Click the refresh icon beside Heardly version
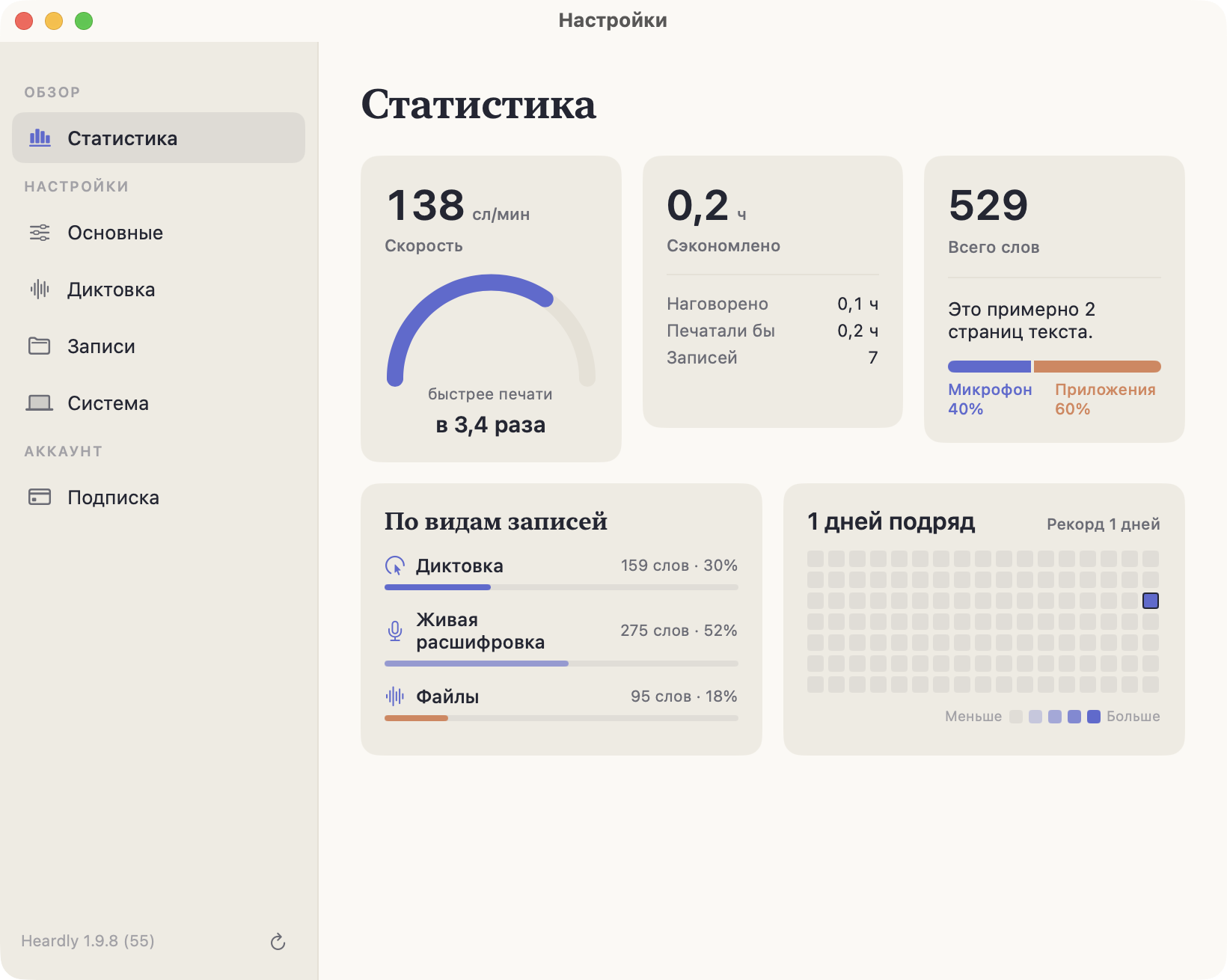This screenshot has width=1227, height=980. tap(278, 941)
